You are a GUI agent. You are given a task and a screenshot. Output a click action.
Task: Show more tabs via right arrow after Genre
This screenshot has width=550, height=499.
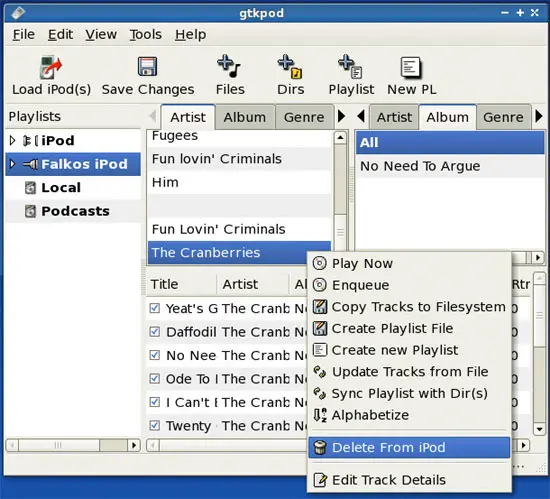pos(341,116)
